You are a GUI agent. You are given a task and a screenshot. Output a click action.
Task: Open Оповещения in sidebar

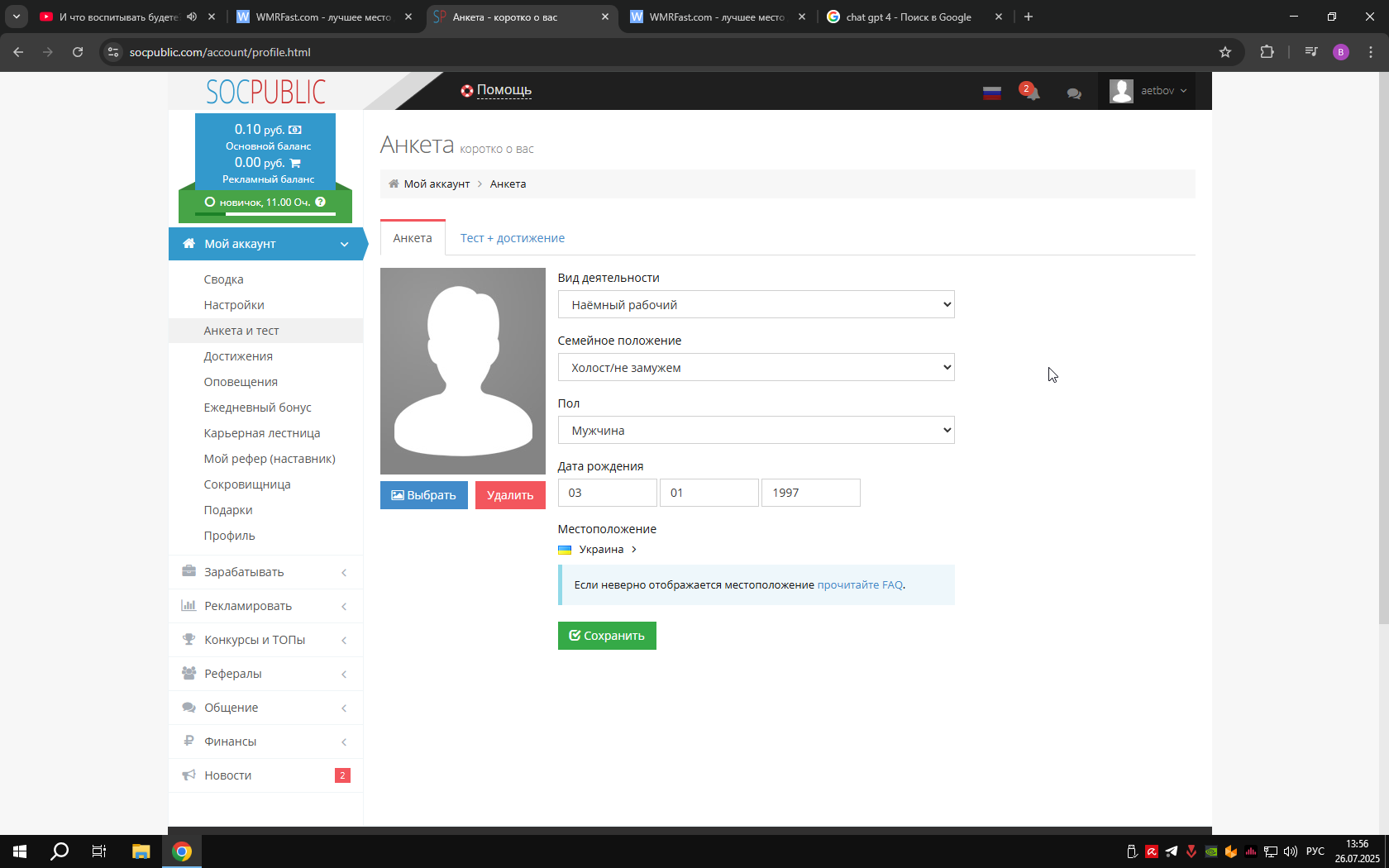click(x=241, y=382)
